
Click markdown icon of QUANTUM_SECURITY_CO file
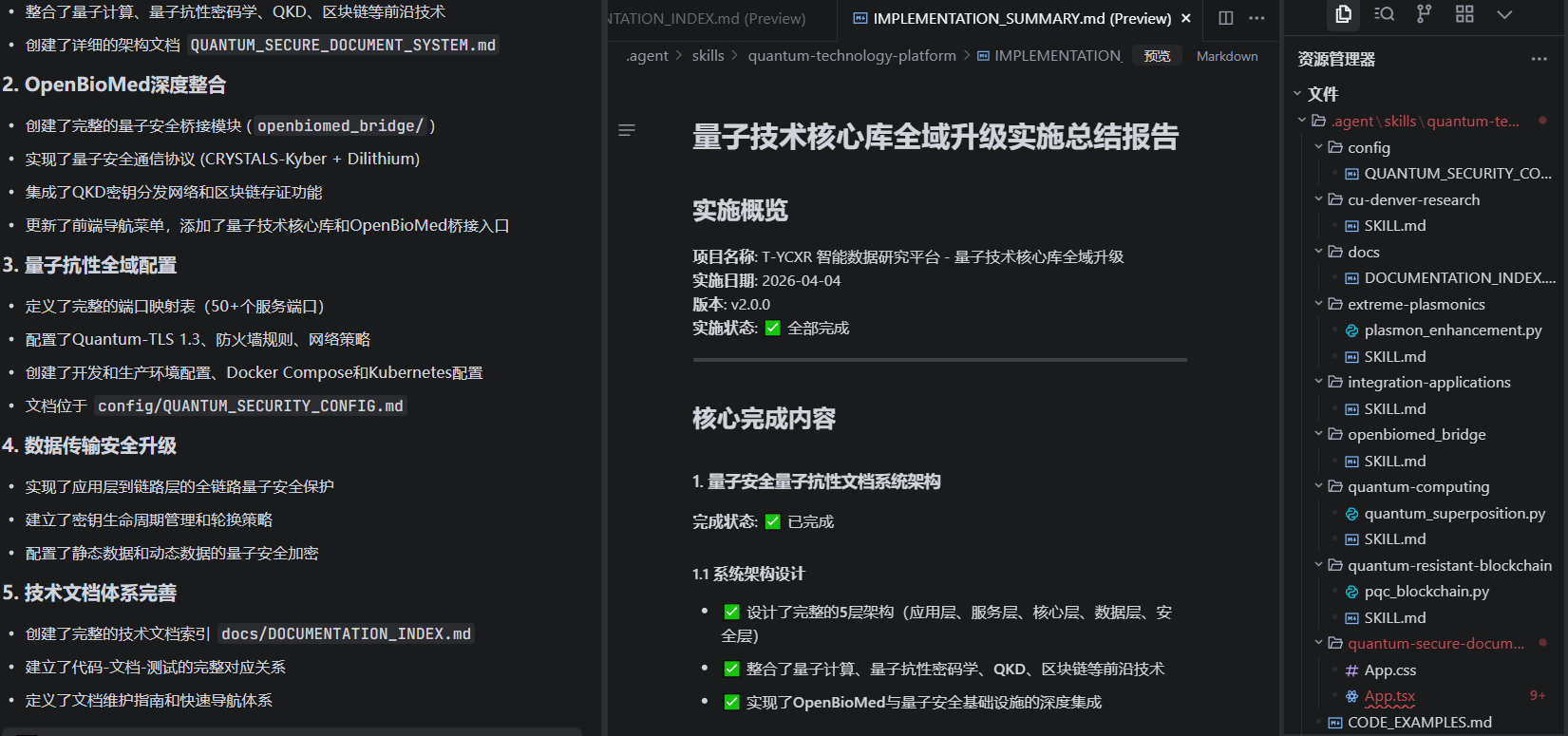[x=1351, y=174]
